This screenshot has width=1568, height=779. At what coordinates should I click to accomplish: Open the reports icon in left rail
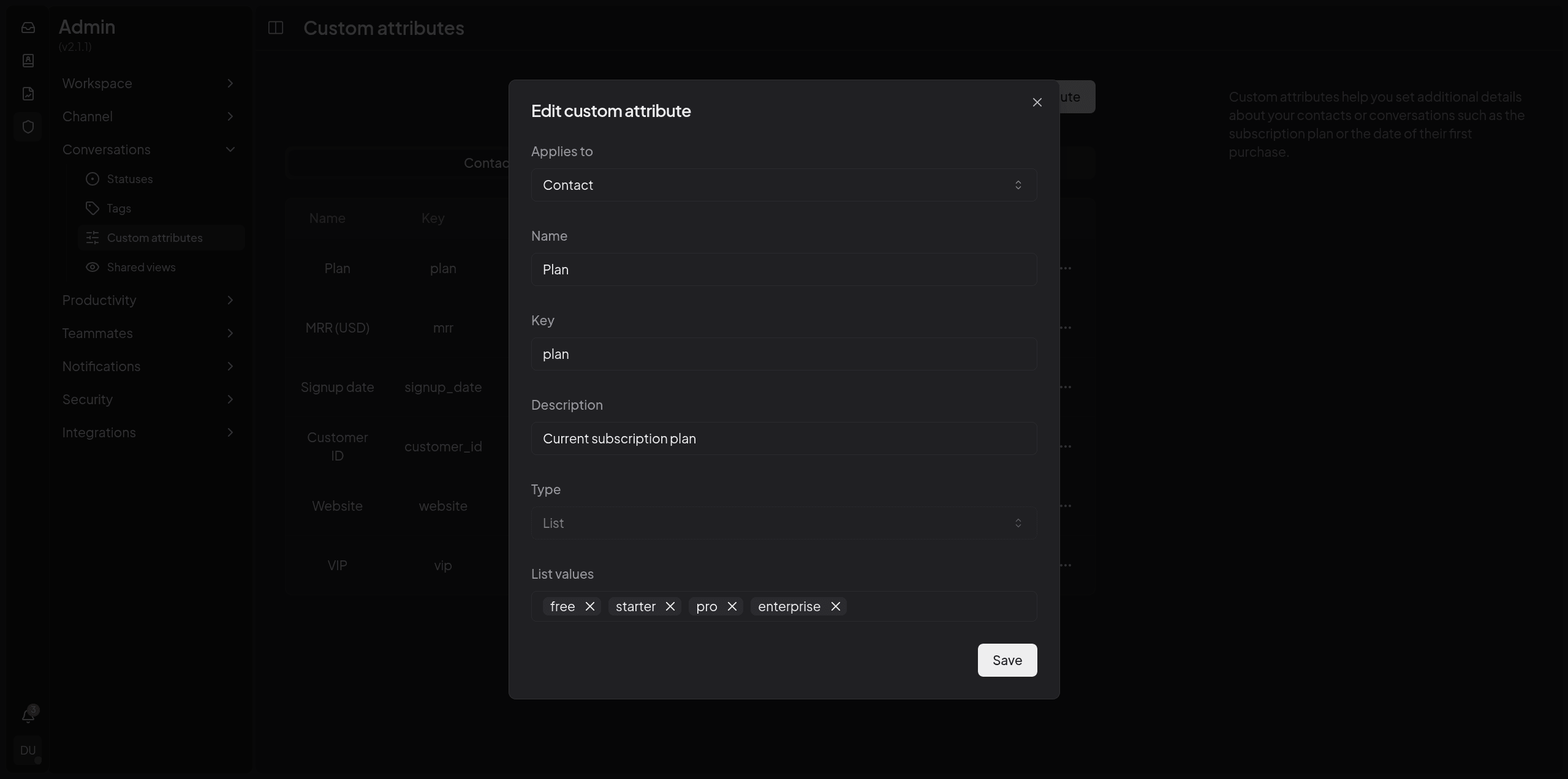28,94
